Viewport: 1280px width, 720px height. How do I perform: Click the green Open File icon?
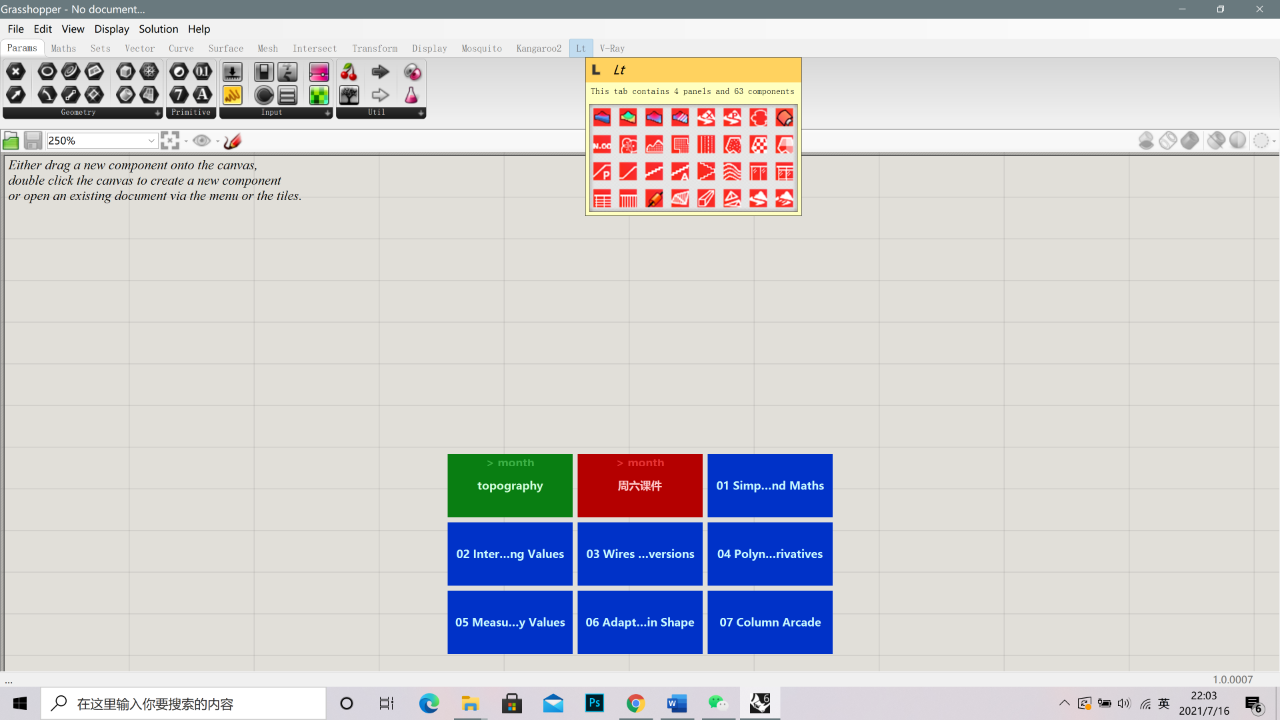[x=11, y=141]
